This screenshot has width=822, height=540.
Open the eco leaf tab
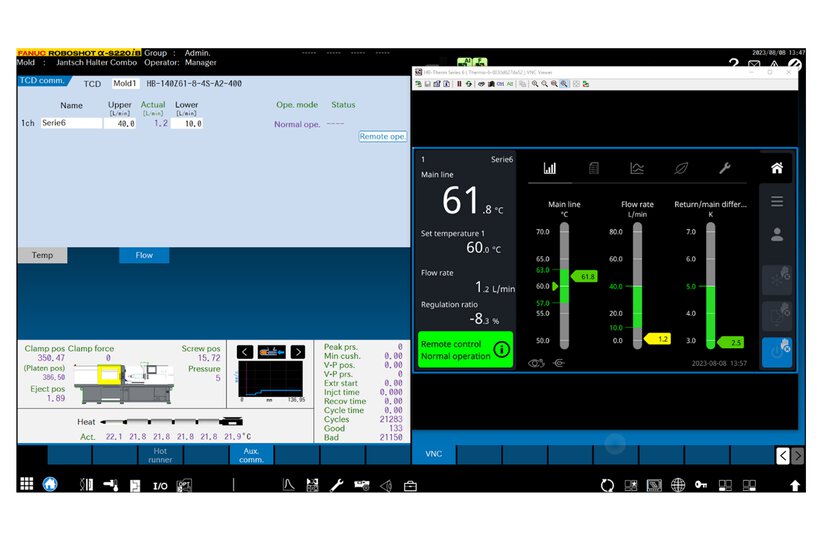681,168
